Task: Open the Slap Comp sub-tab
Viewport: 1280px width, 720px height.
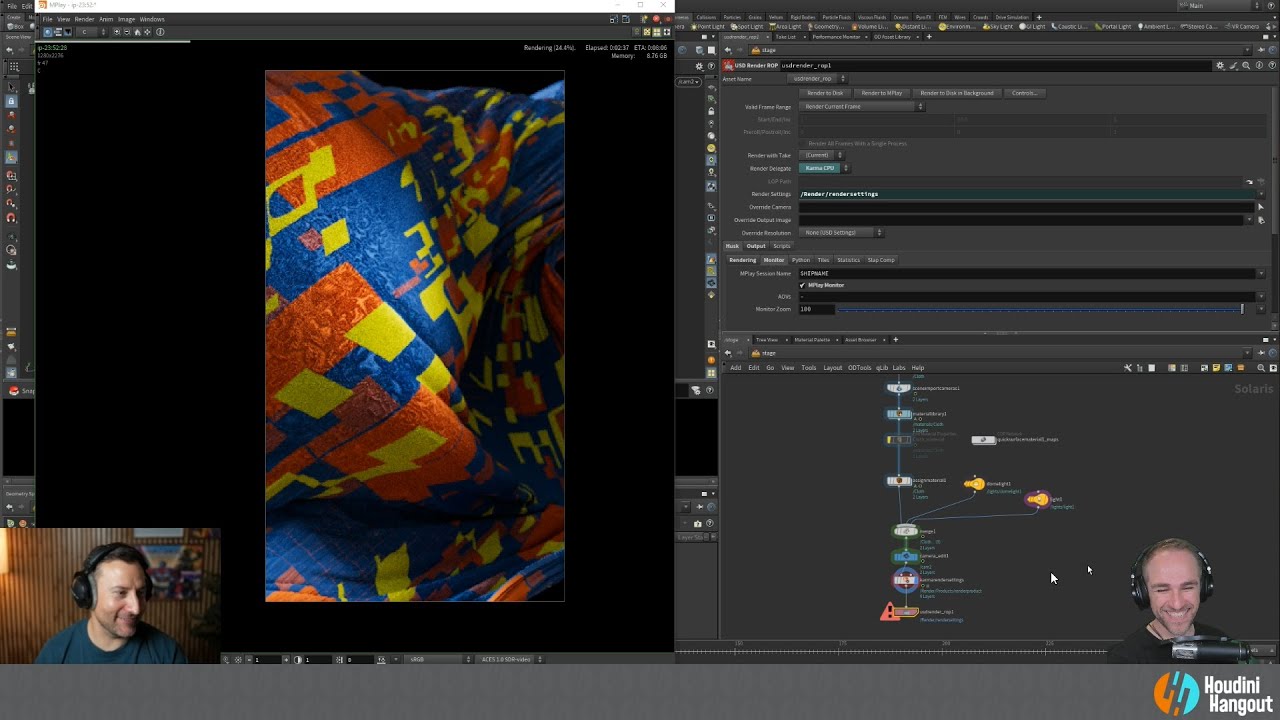Action: pyautogui.click(x=881, y=260)
